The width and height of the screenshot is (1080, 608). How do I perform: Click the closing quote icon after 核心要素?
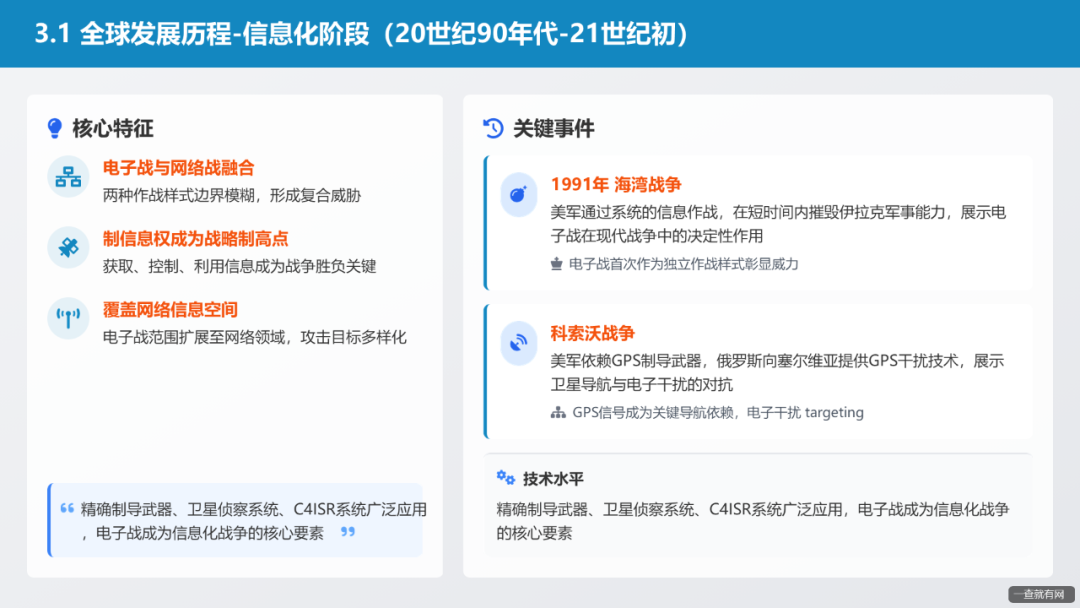[346, 532]
